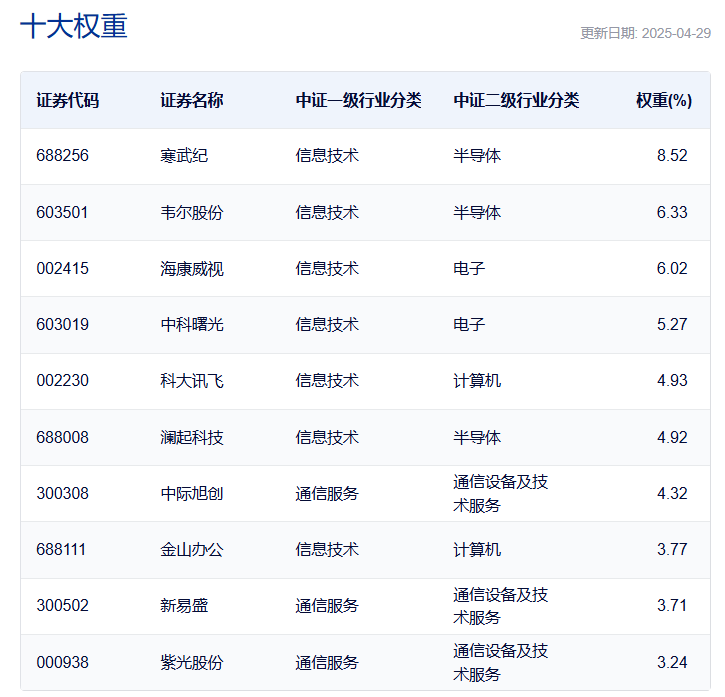Open the 寒武纪 stock name
The height and width of the screenshot is (697, 725).
click(184, 156)
